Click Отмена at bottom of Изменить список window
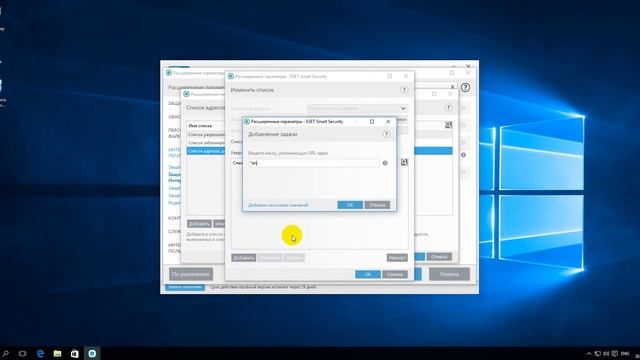The height and width of the screenshot is (360, 640). coord(395,274)
